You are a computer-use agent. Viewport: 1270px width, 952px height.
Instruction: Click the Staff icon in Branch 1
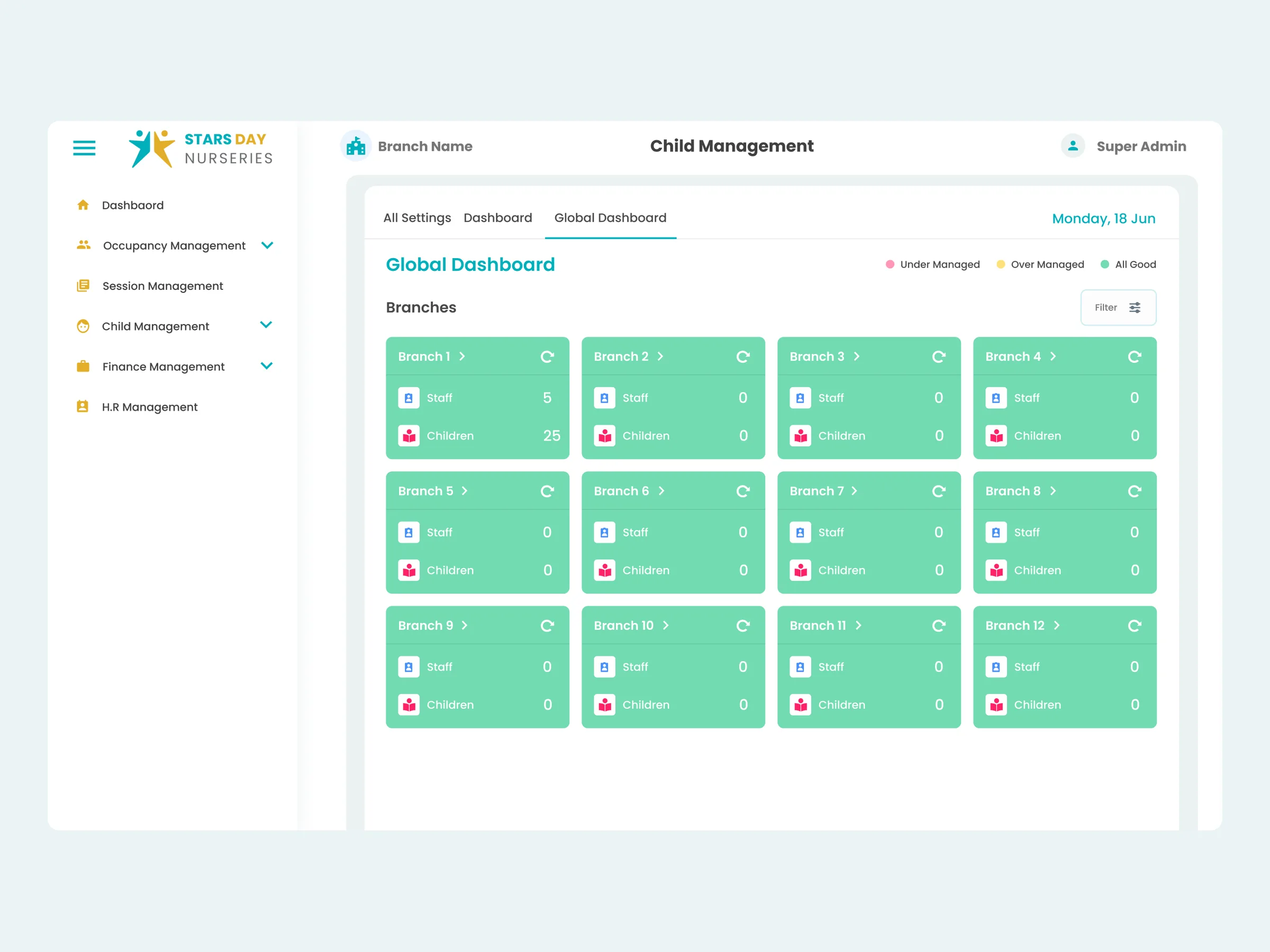pyautogui.click(x=409, y=398)
